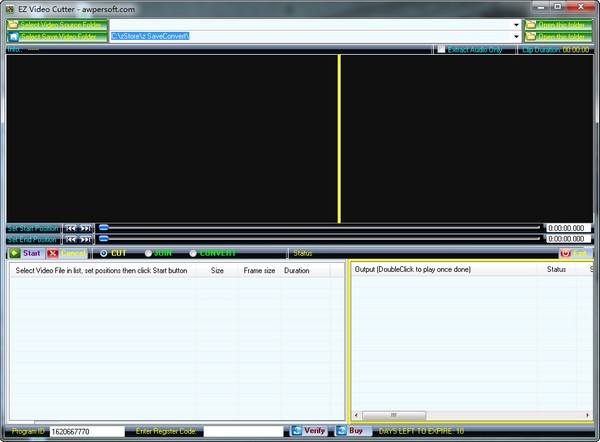
Task: Click the red Cancel X icon
Action: (x=53, y=253)
